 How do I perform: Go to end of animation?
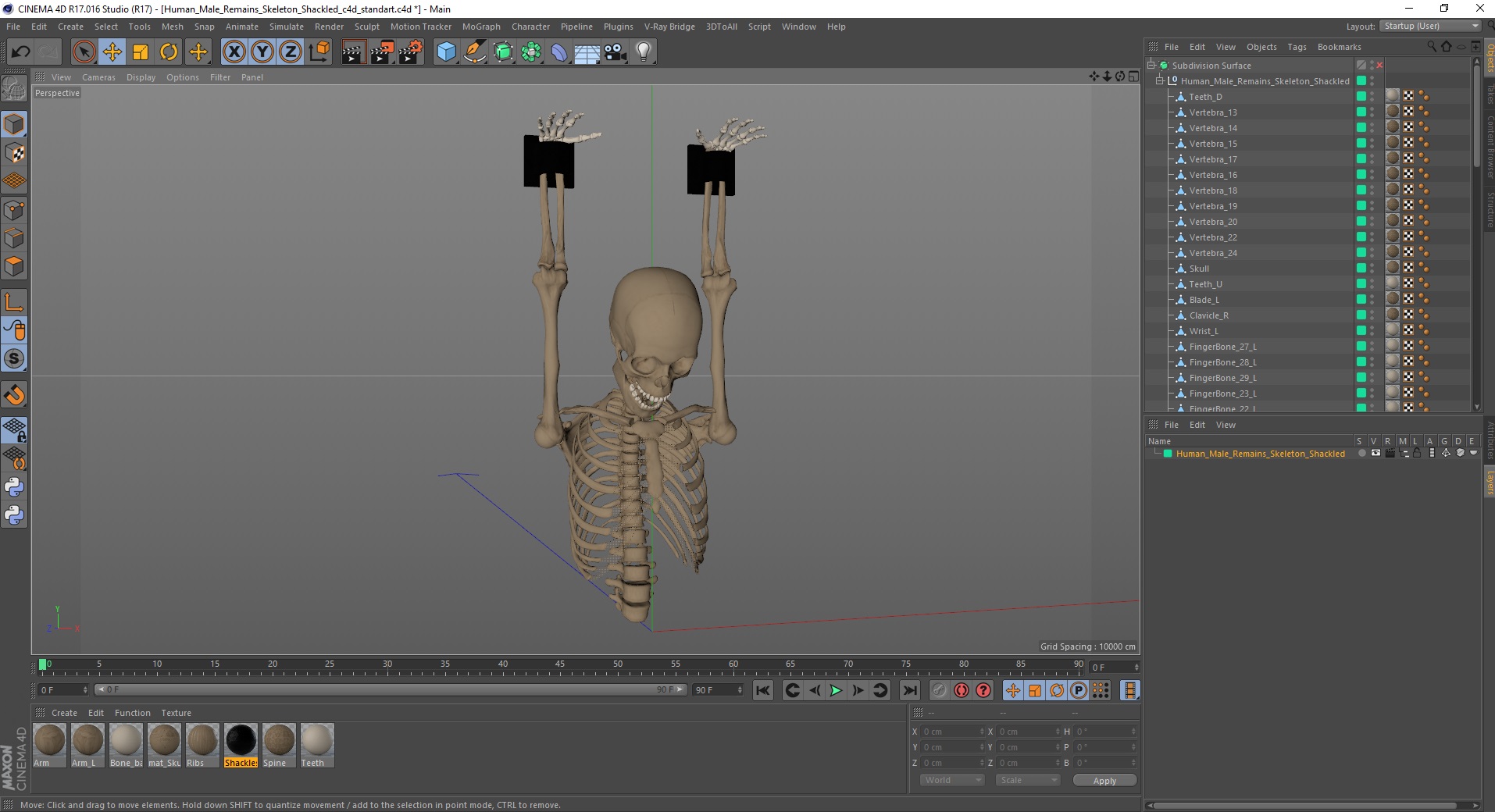point(909,690)
